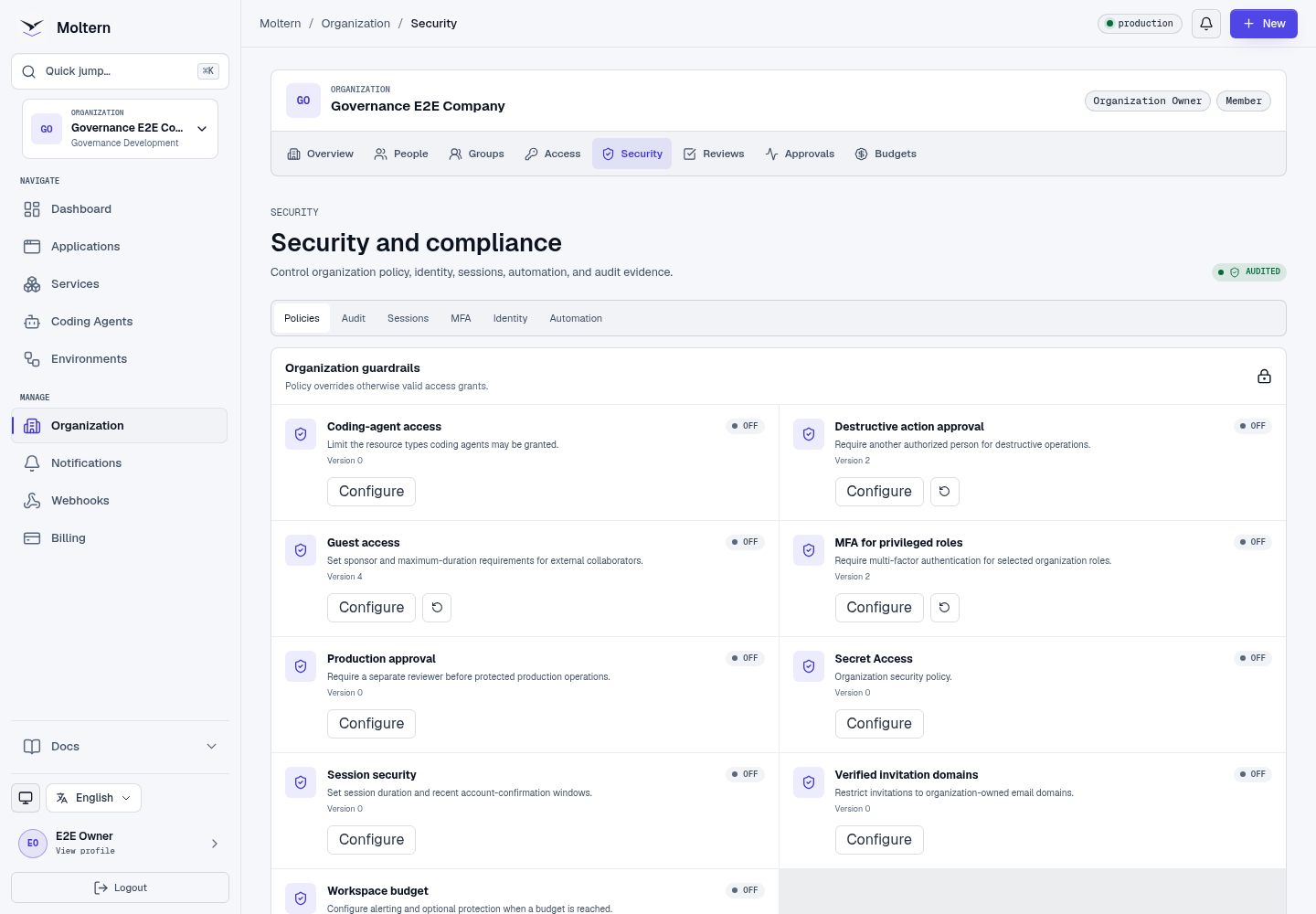Expand the Docs section in sidebar
Image resolution: width=1316 pixels, height=914 pixels.
pos(120,747)
